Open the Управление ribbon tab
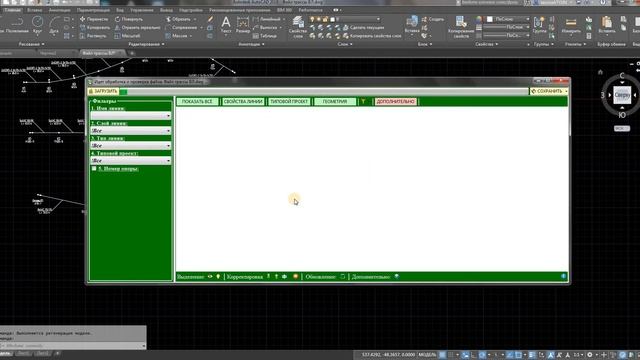This screenshot has width=640, height=360. click(x=142, y=10)
